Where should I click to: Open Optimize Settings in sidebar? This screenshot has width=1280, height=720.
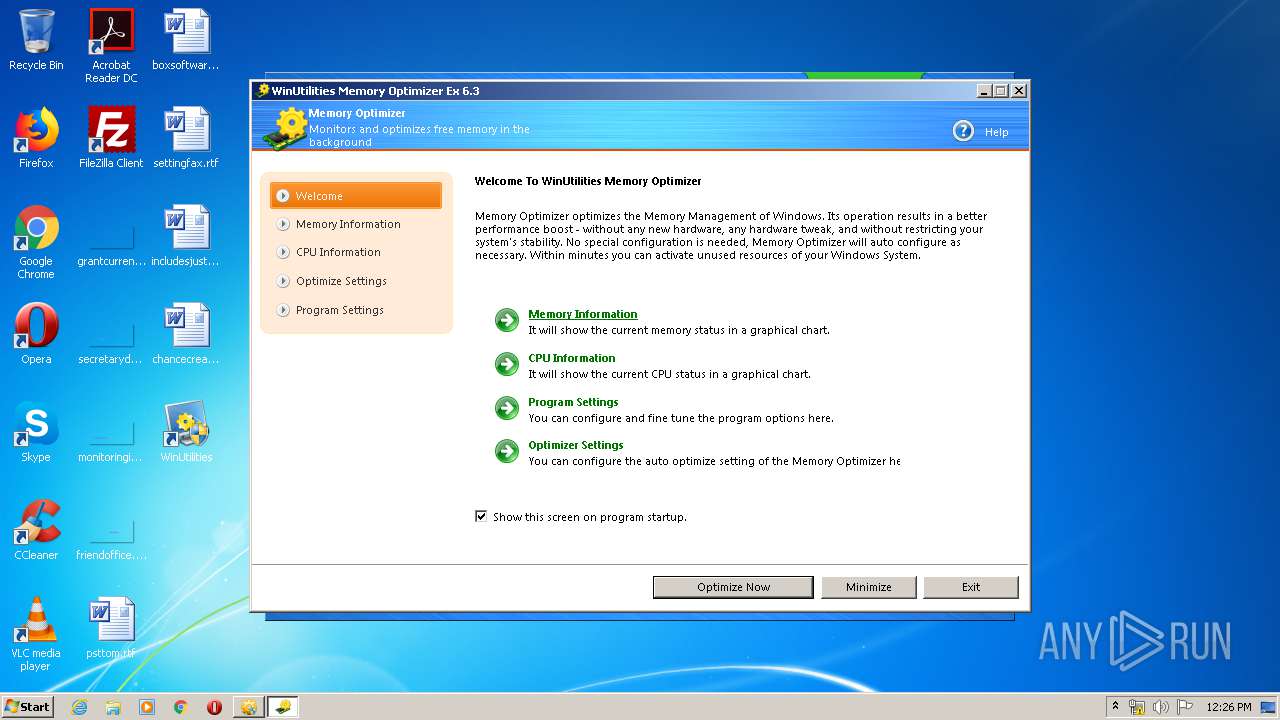[341, 281]
